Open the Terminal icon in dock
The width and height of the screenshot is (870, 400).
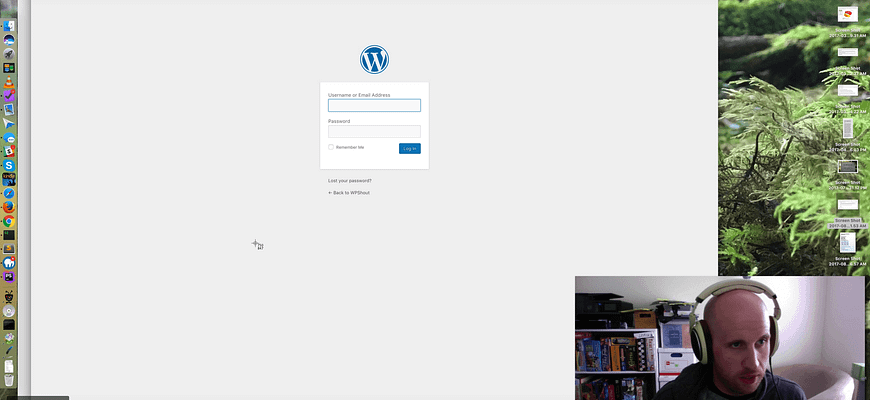click(x=9, y=235)
